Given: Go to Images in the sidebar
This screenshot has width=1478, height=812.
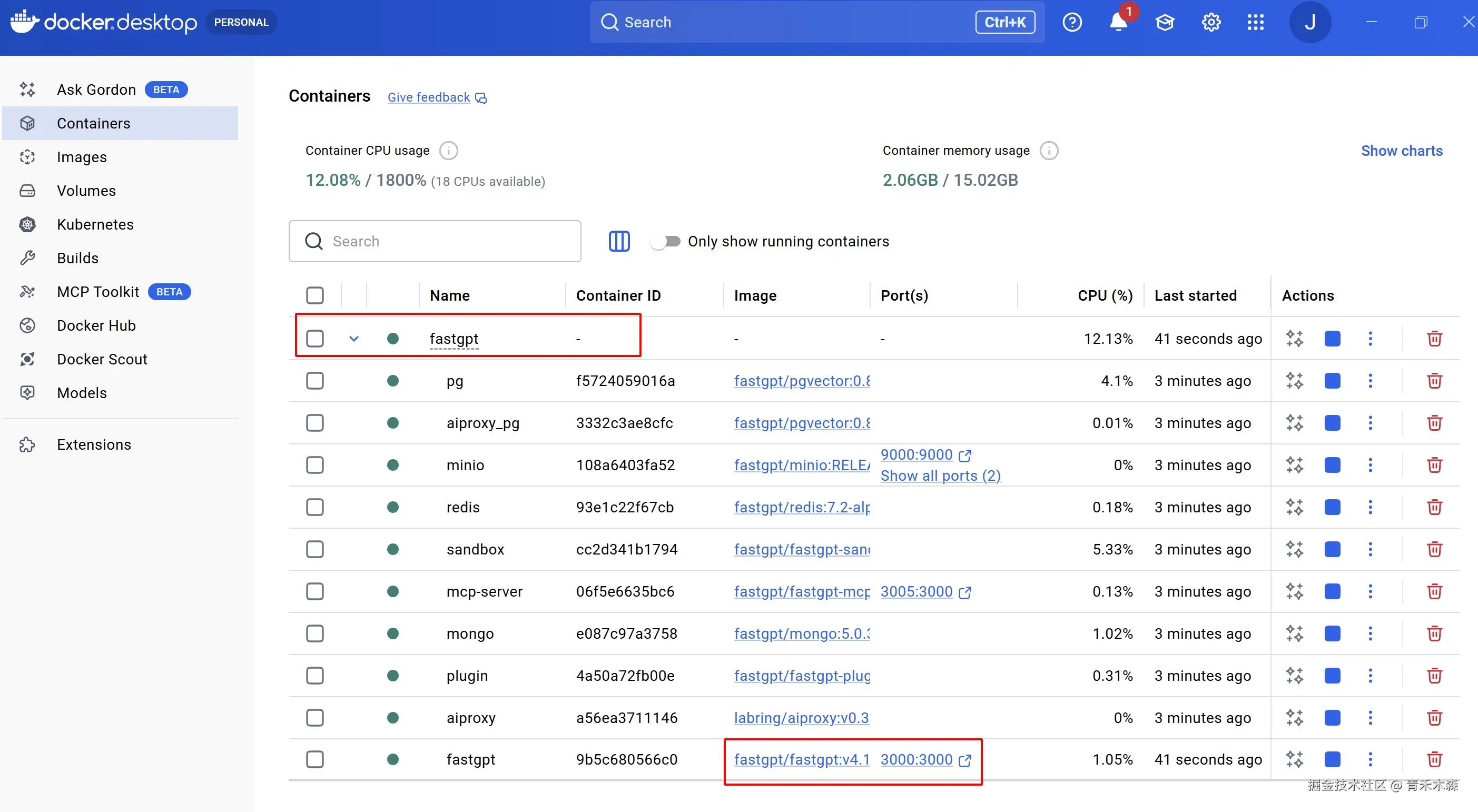Looking at the screenshot, I should pyautogui.click(x=82, y=156).
